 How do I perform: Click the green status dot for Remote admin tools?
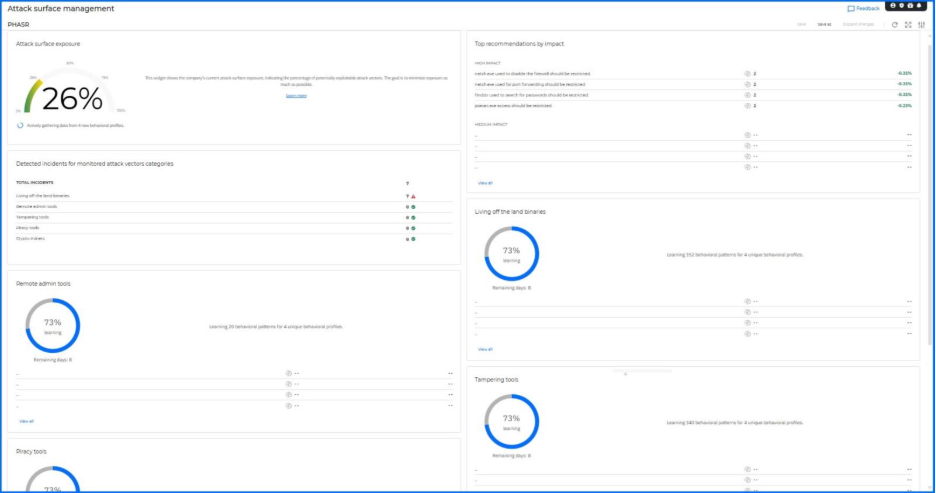413,207
